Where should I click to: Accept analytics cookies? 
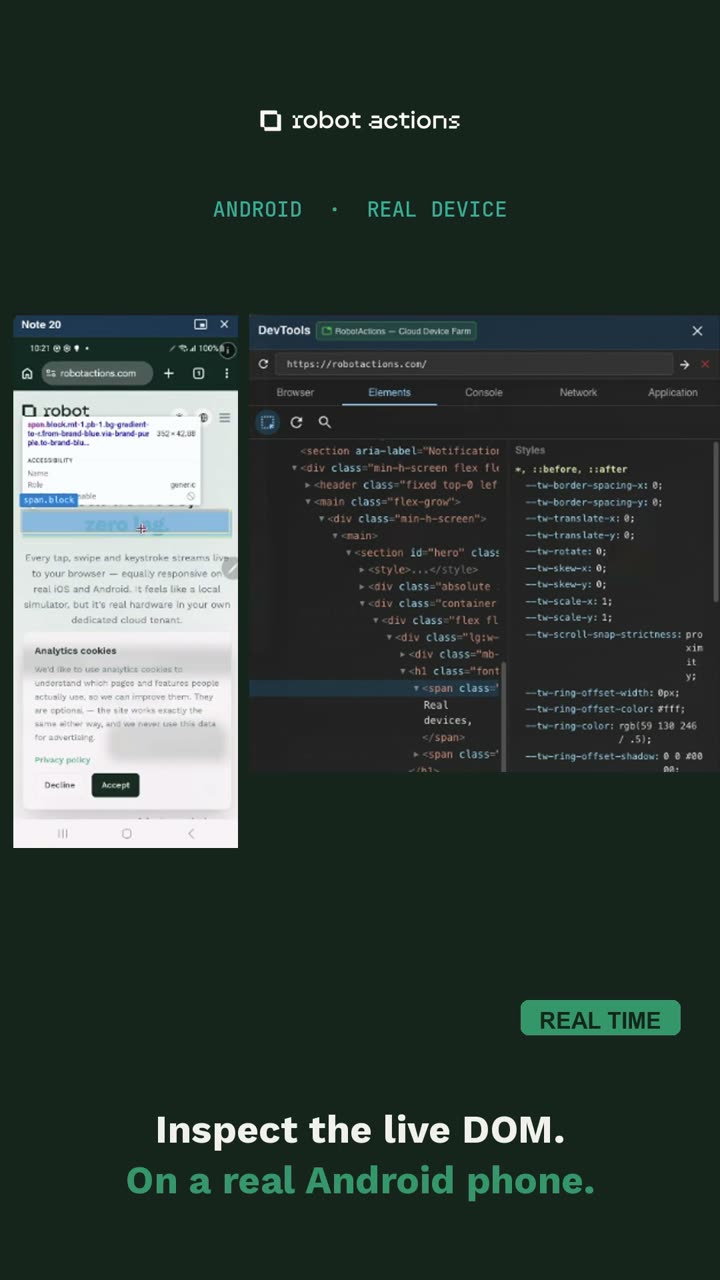coord(116,785)
